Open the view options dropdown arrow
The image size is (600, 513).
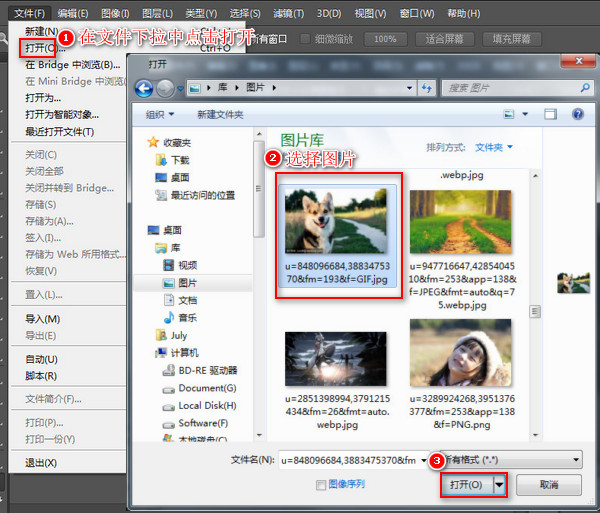pyautogui.click(x=525, y=114)
